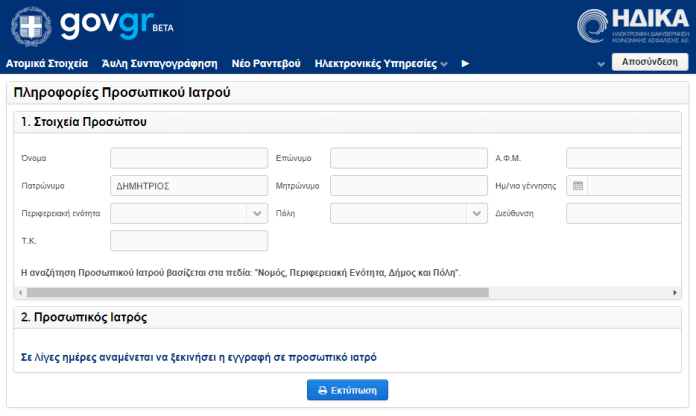Select the Πατρώνυμο field containing ΔΗΜΗΤΡΙΟΣ
Viewport: 696px width, 416px height.
coord(189,186)
